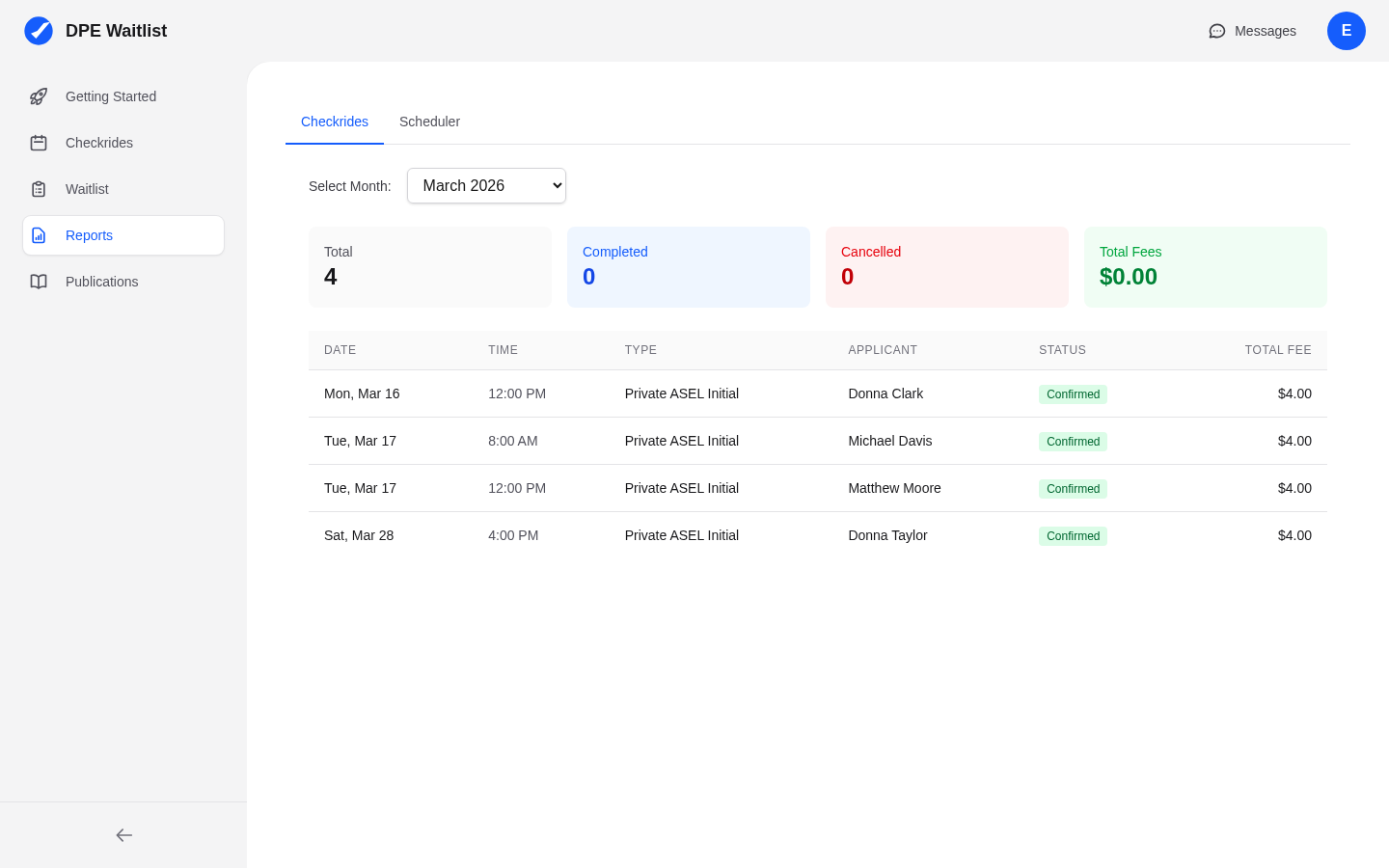
Task: Open the Waitlist clipboard icon
Action: [x=38, y=189]
